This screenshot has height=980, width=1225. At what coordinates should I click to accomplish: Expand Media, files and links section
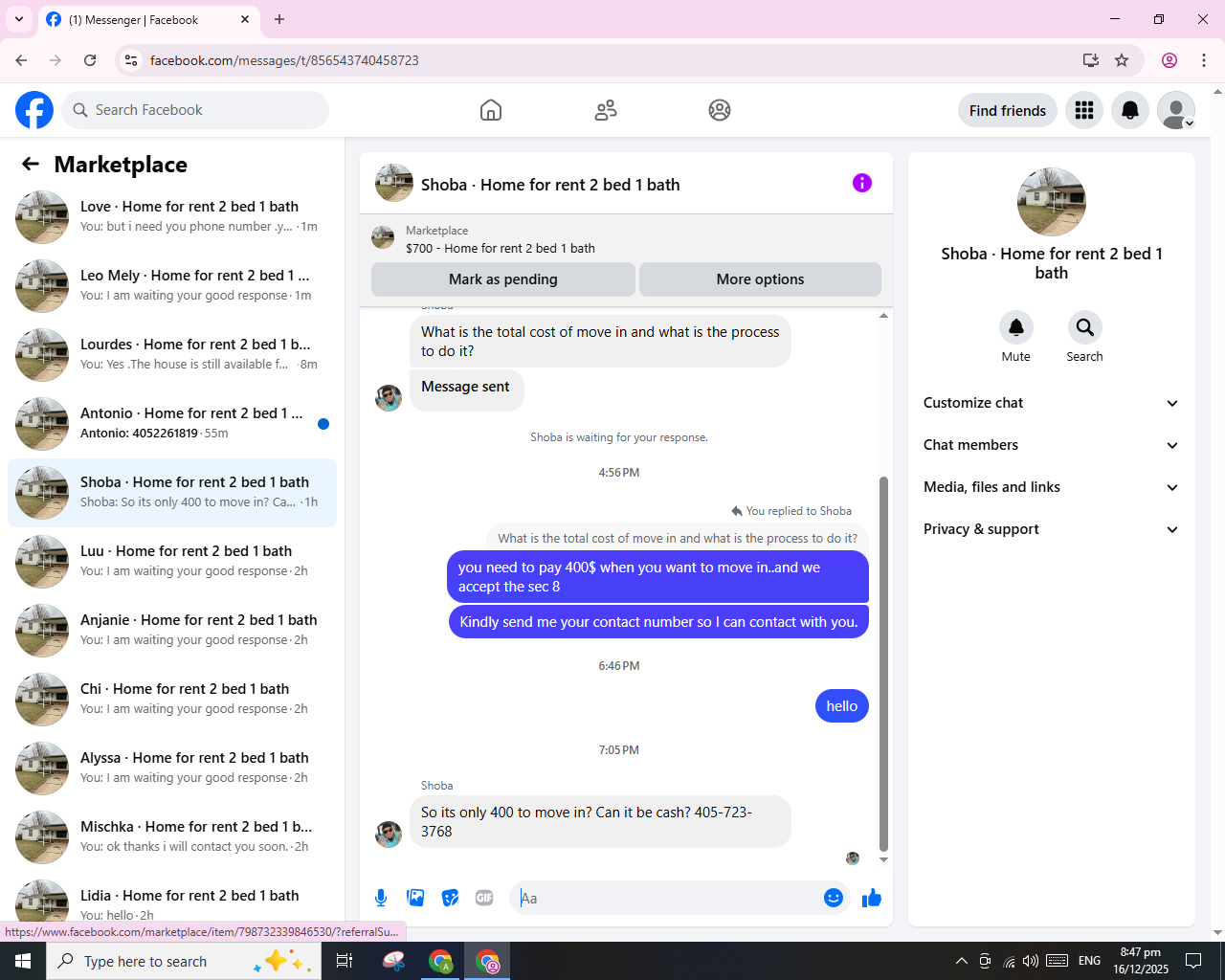coord(1051,487)
